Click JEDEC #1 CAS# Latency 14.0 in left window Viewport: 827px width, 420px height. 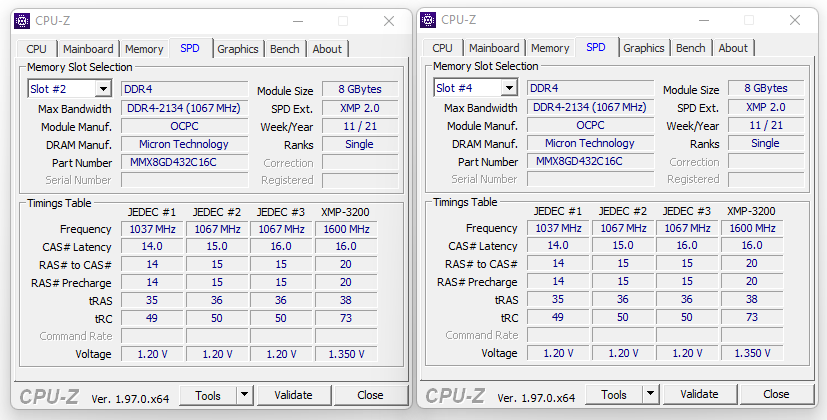[152, 246]
